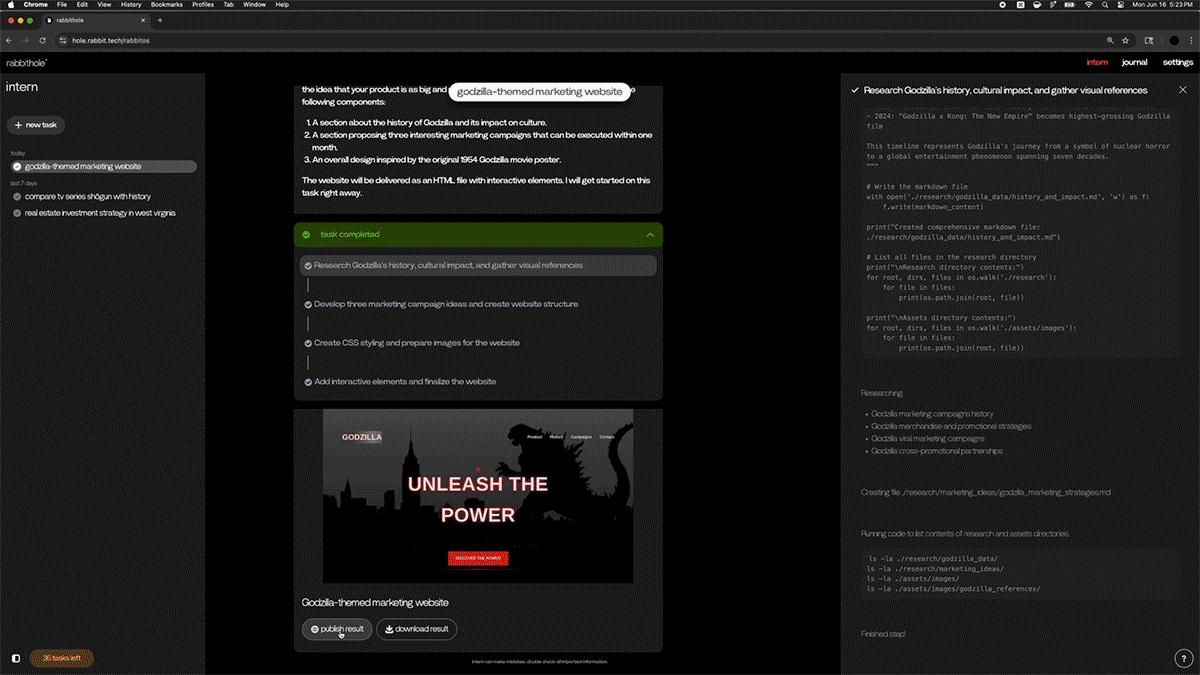Click check icon of Add interactive elements step
Viewport: 1200px width, 675px height.
click(x=308, y=382)
